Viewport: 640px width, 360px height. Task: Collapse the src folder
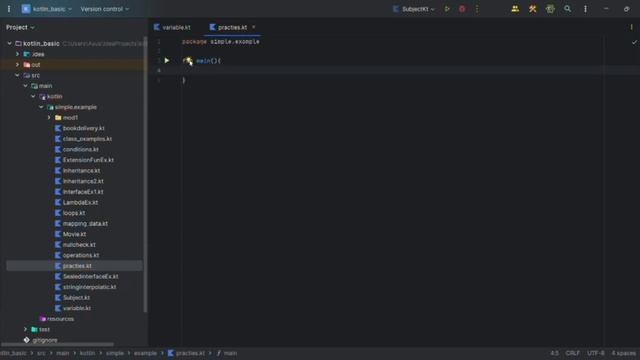(17, 75)
